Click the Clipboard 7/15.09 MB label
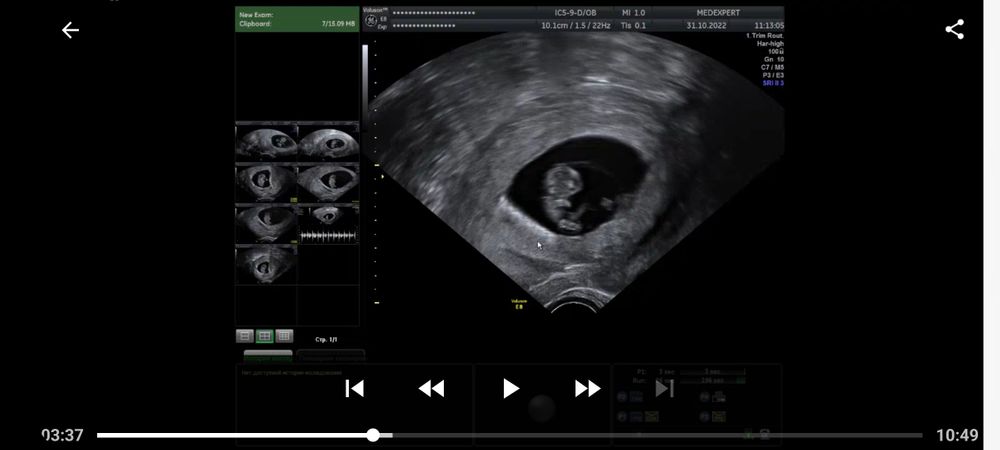Image resolution: width=1000 pixels, height=450 pixels. (x=297, y=24)
